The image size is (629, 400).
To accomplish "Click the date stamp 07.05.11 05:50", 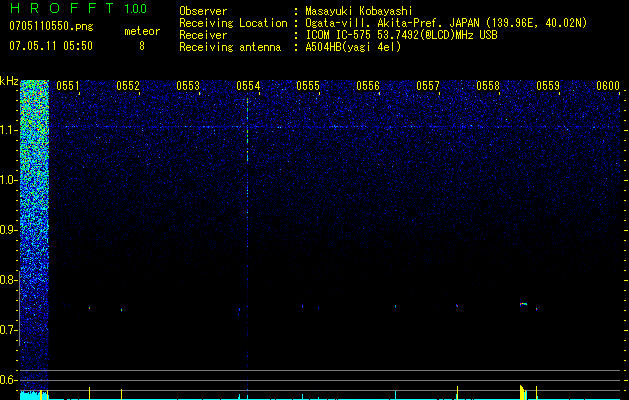I will 51,46.
